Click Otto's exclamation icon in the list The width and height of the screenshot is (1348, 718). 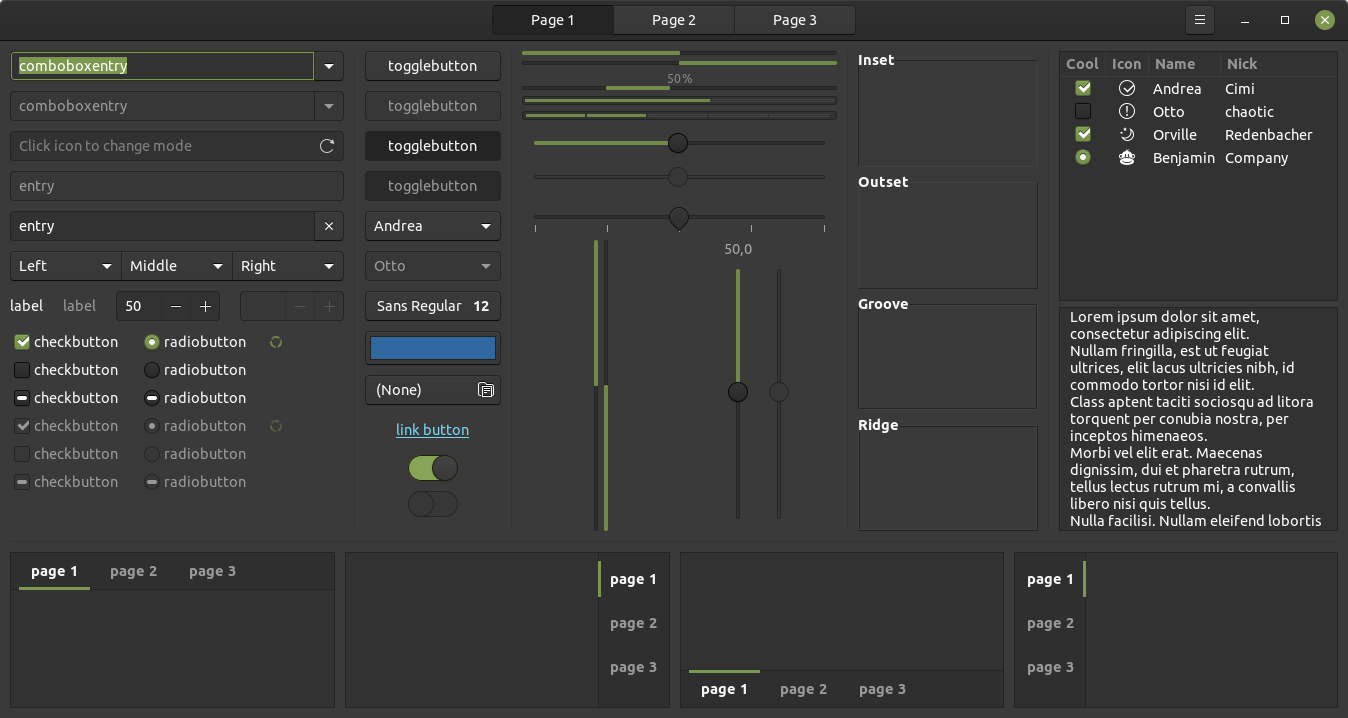point(1127,112)
